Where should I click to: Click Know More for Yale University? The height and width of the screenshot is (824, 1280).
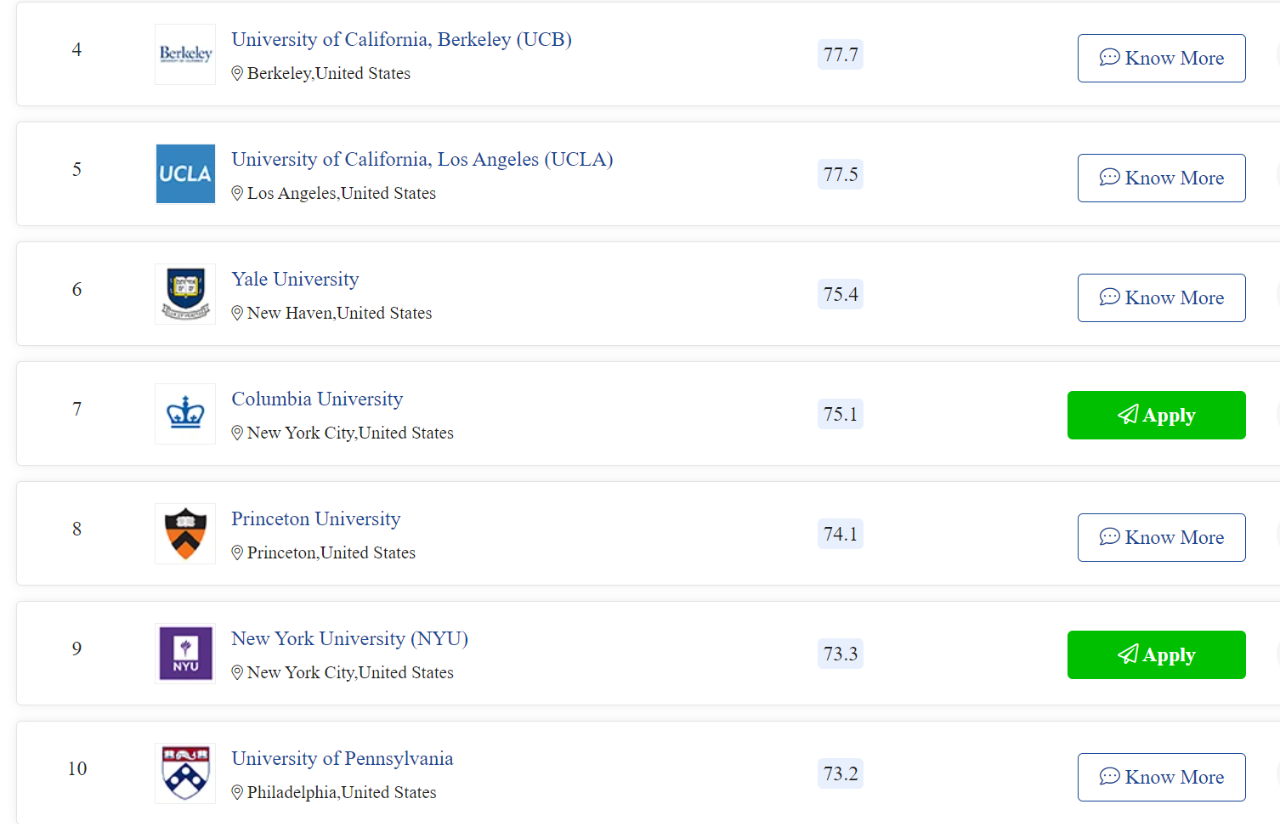pyautogui.click(x=1161, y=298)
